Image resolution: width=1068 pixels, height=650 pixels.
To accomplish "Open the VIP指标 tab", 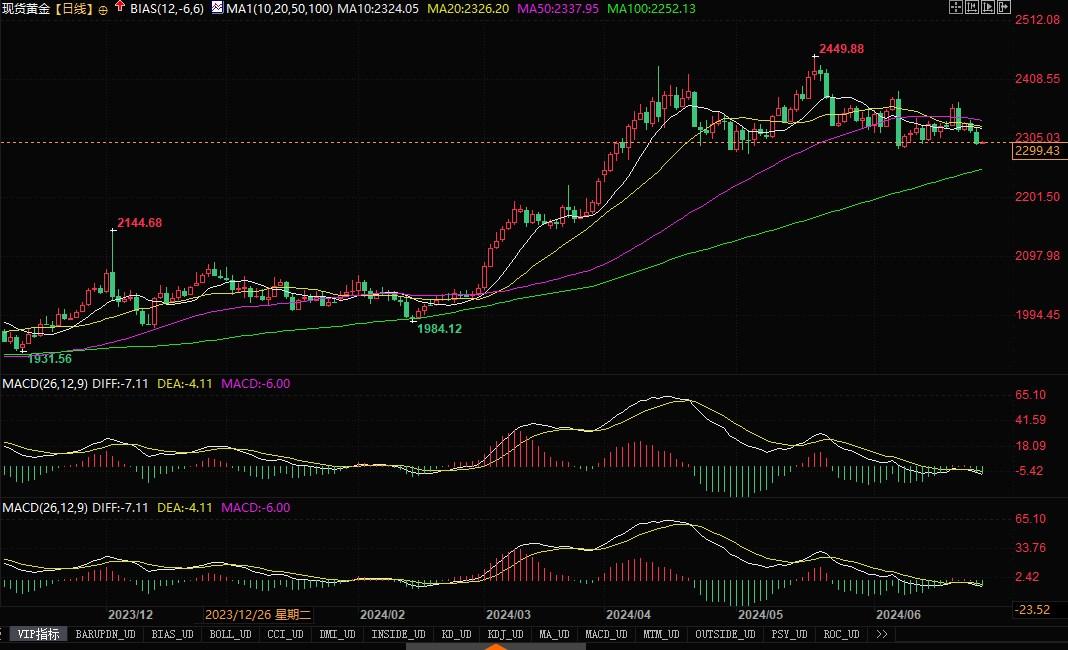I will coord(39,634).
